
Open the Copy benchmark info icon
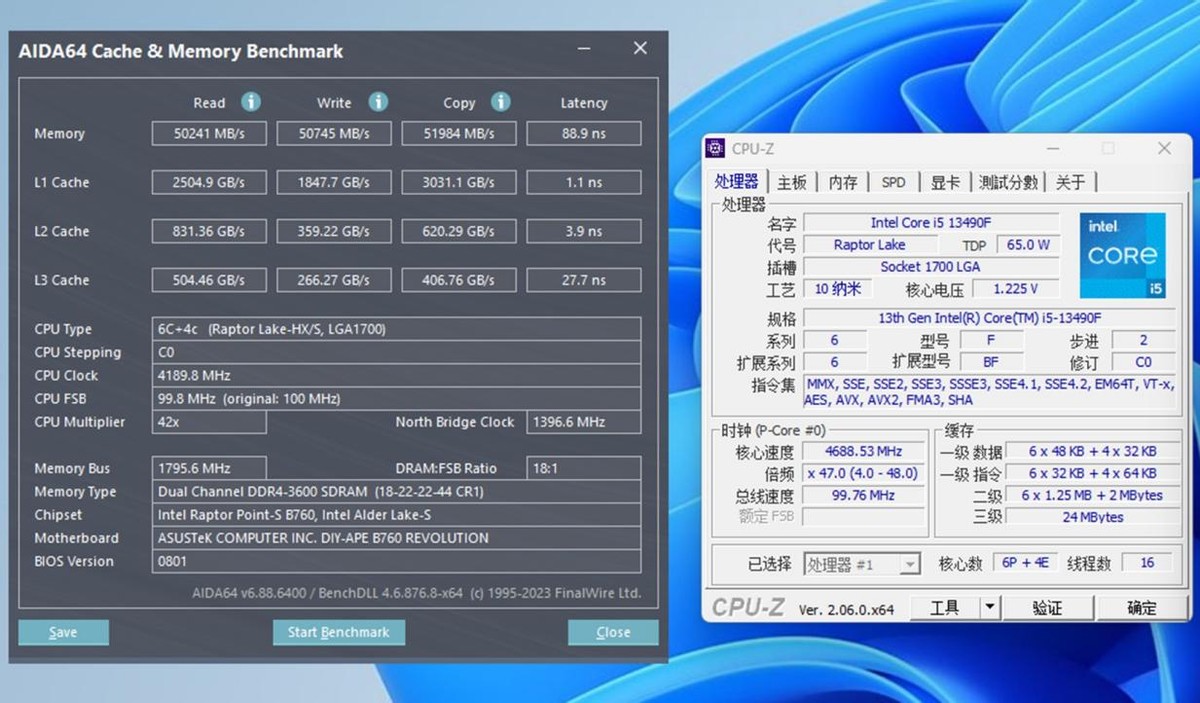coord(502,102)
